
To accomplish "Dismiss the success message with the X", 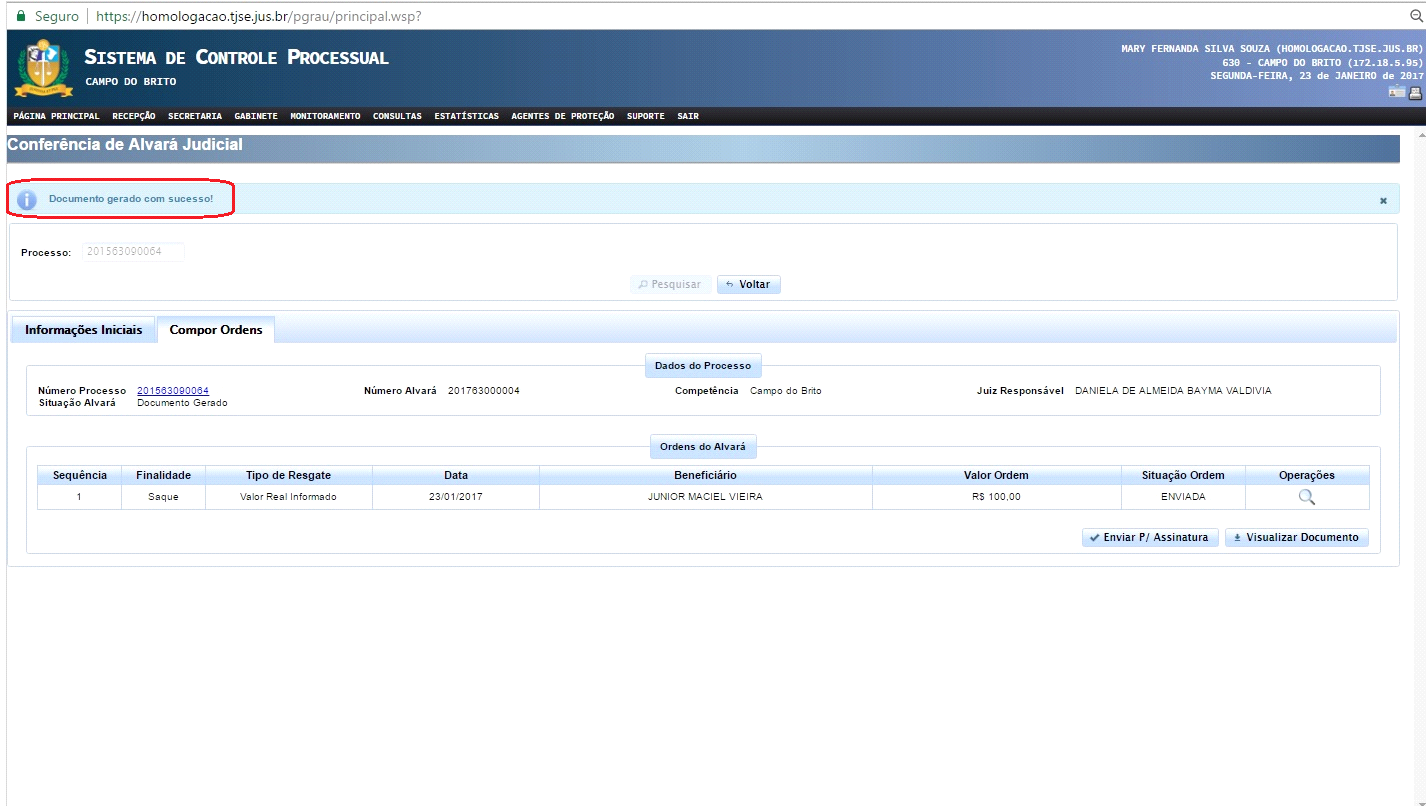I will (x=1383, y=200).
